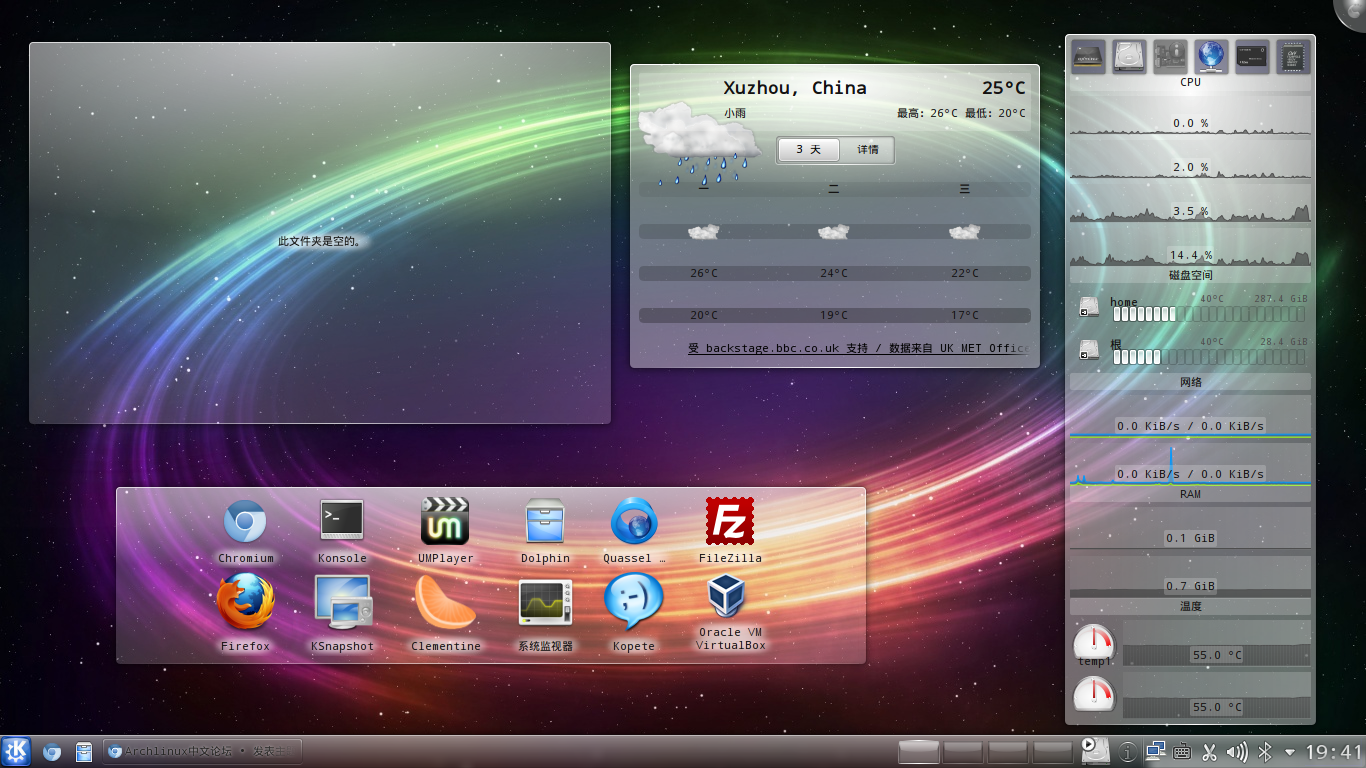Click the home disk usage bar
The width and height of the screenshot is (1366, 768).
(1209, 314)
